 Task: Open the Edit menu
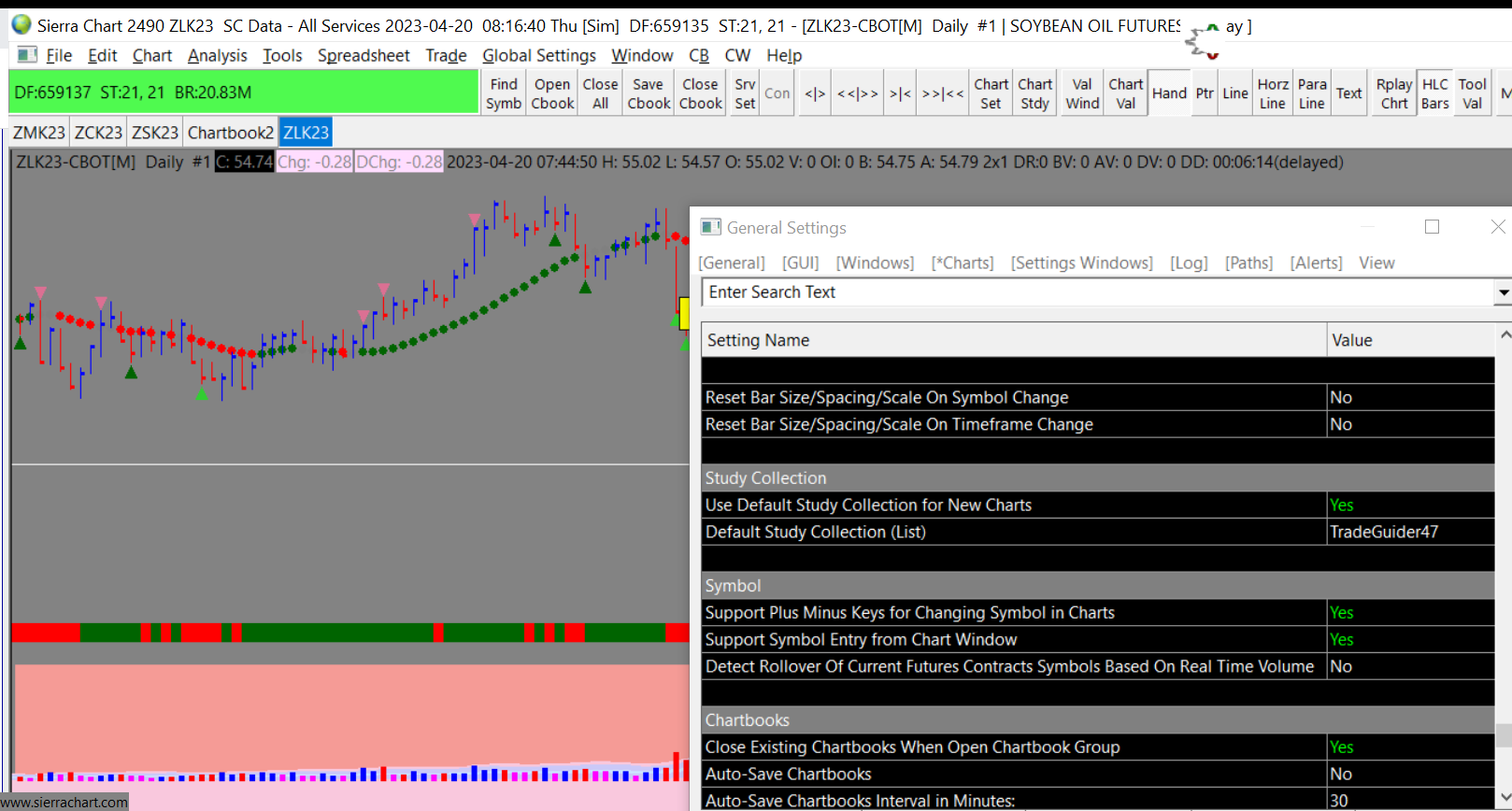tap(103, 55)
